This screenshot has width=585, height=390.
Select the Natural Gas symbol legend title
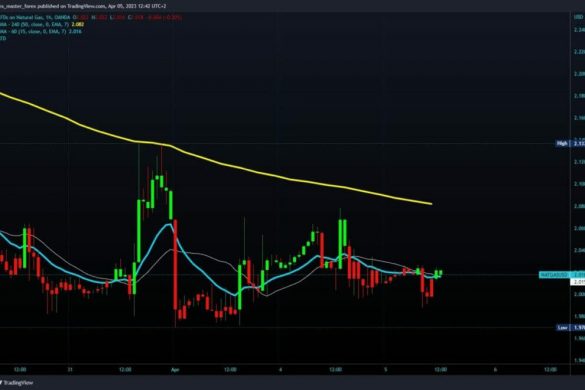pos(35,17)
